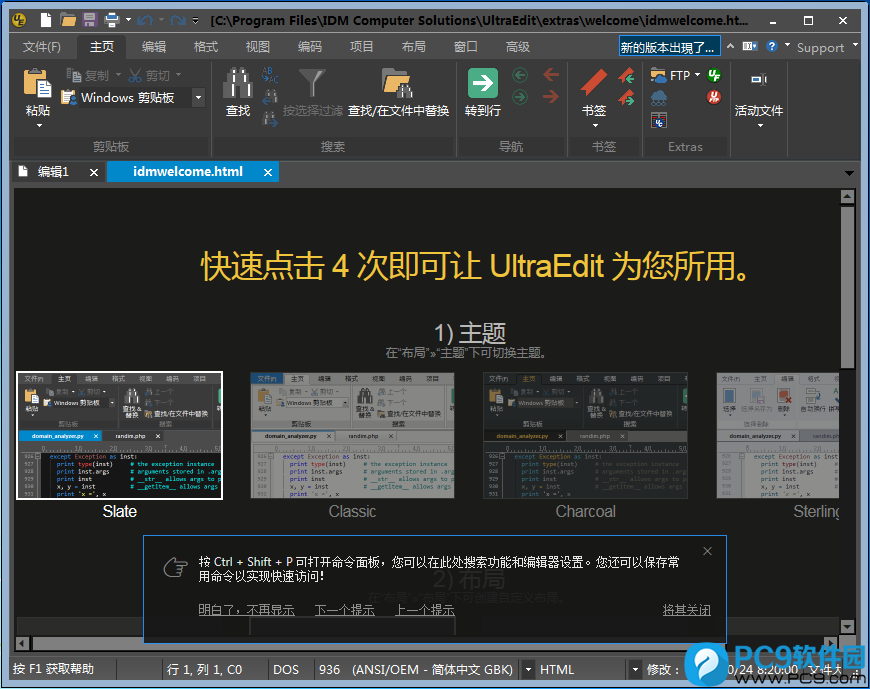Click the 上一个提示 previous tip link
Image resolution: width=870 pixels, height=689 pixels.
pos(425,610)
